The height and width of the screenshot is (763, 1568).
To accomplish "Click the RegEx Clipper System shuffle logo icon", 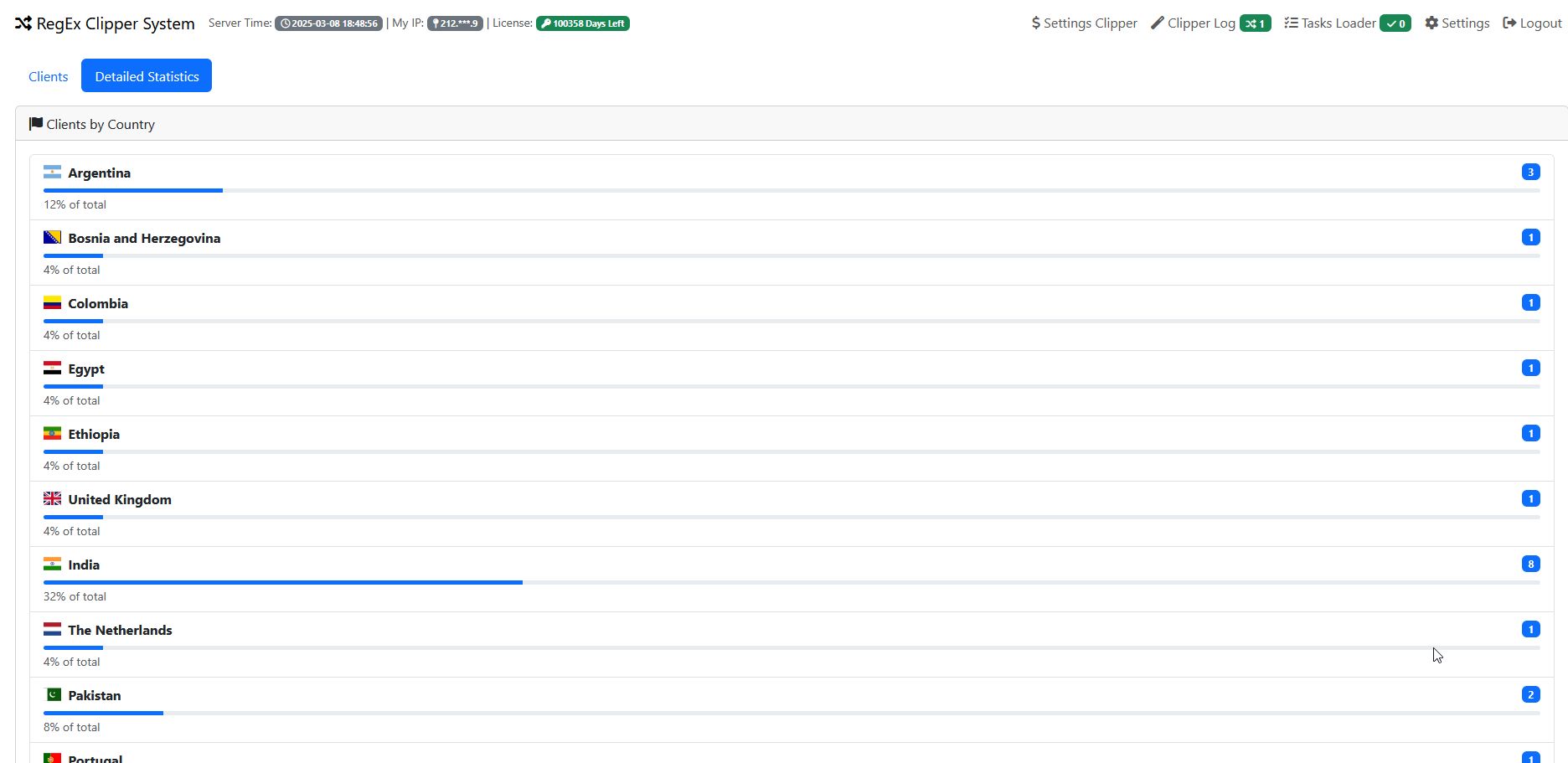I will pyautogui.click(x=23, y=23).
